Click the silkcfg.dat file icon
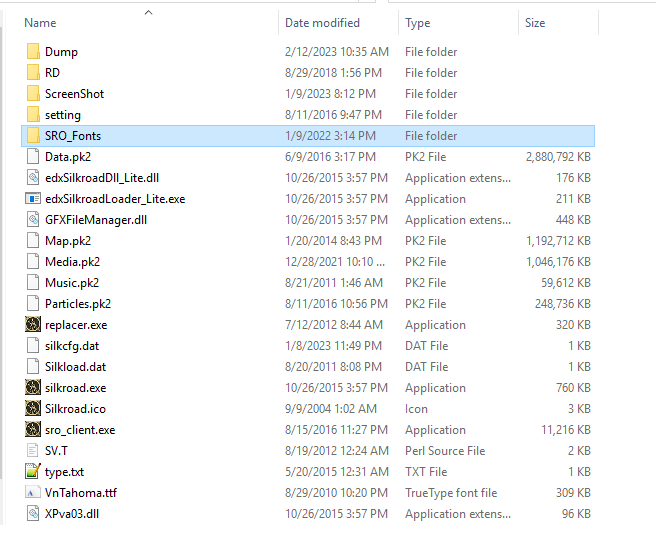 pyautogui.click(x=33, y=346)
